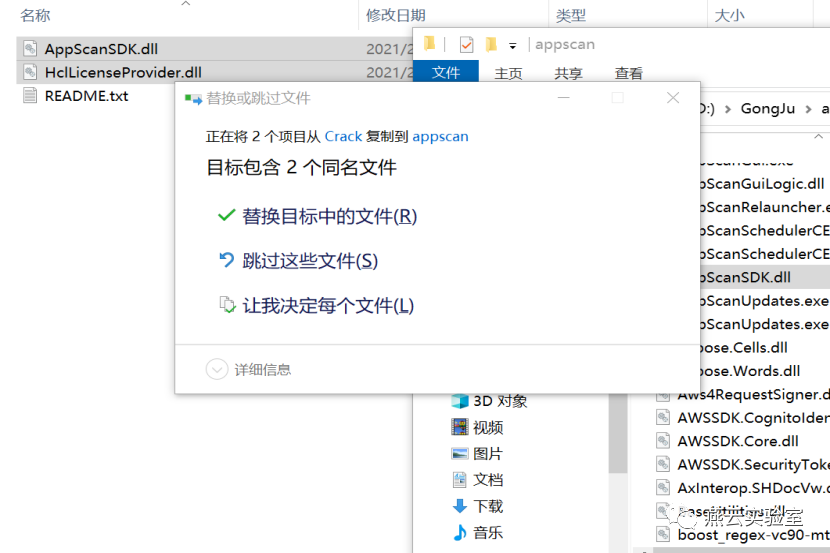Click navigation pane vertical scrollbar

point(618,433)
